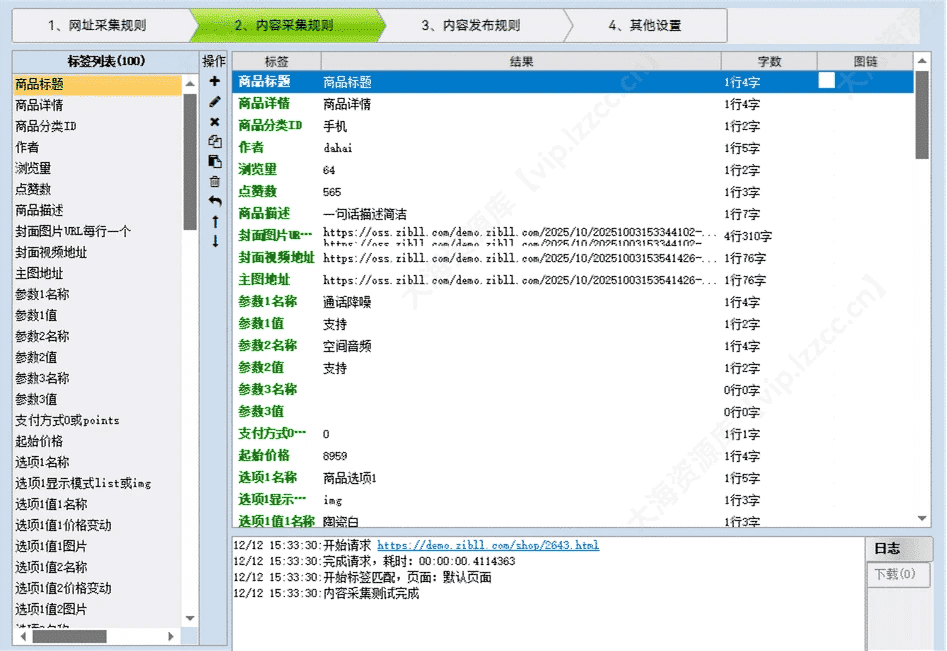Click the add (plus) tag icon
The image size is (947, 651).
(214, 81)
